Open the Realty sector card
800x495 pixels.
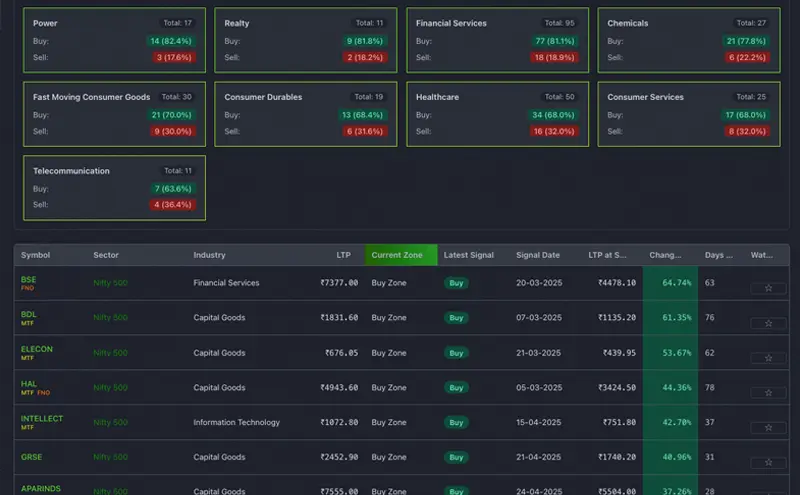[306, 40]
